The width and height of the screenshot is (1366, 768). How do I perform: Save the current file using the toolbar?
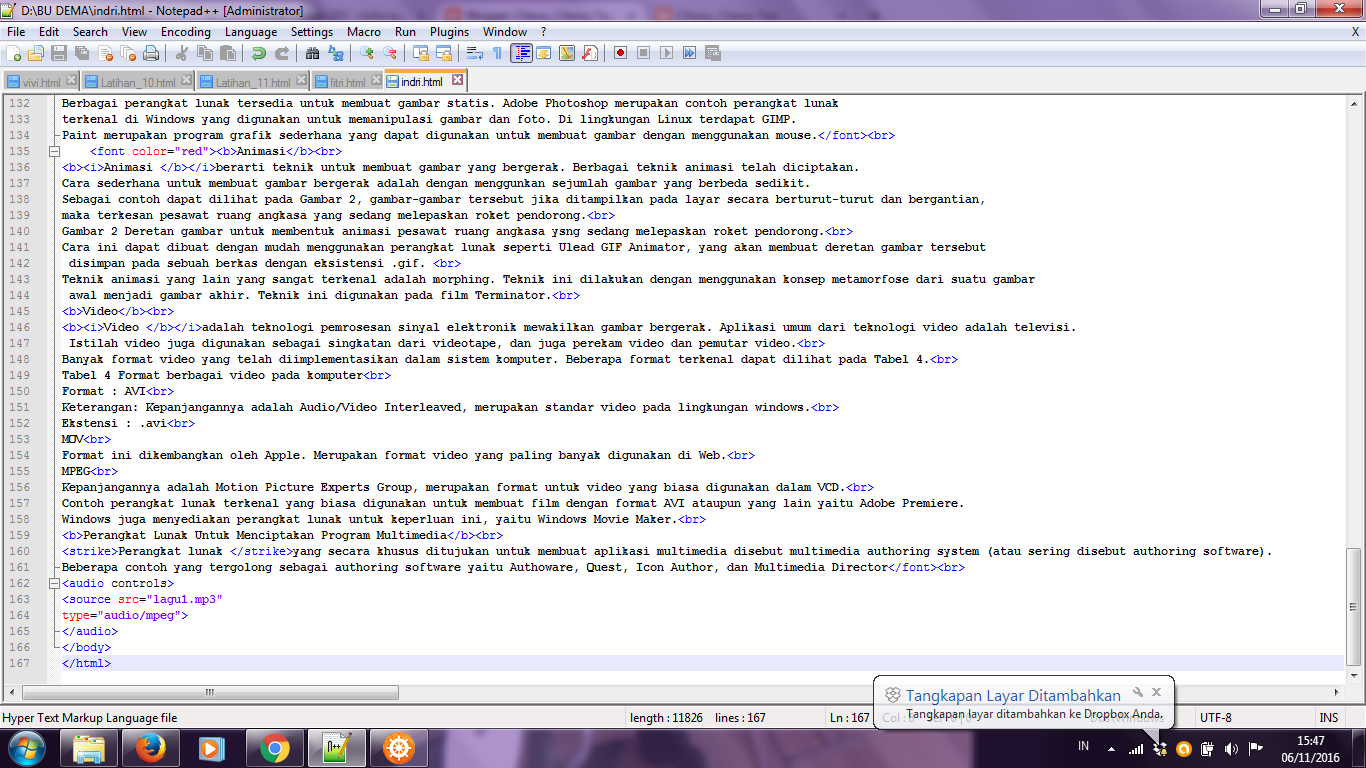(x=59, y=53)
